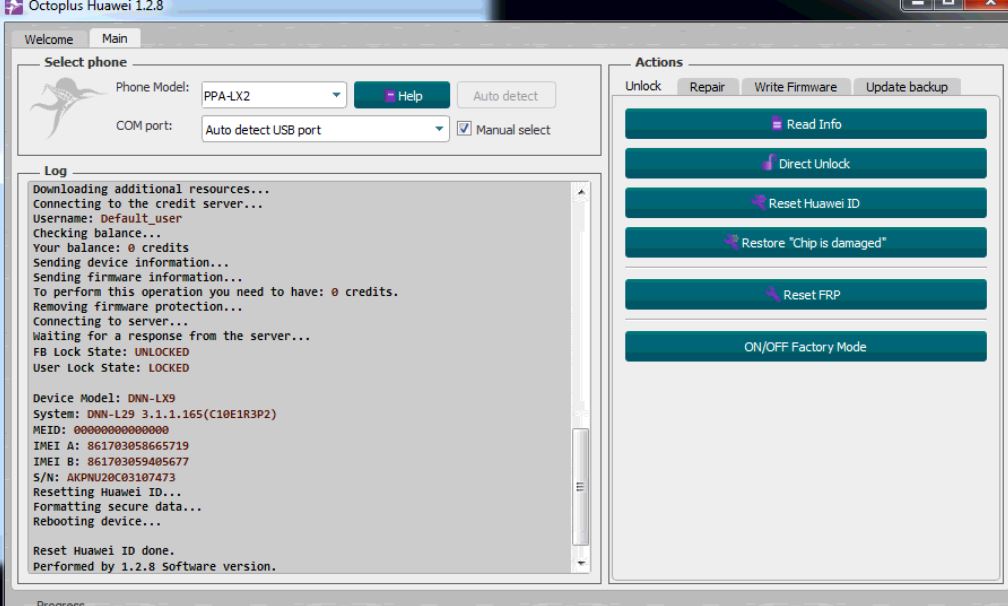Click Restore "Chip is damaged" button
Screen dimensions: 1008x606
806,242
